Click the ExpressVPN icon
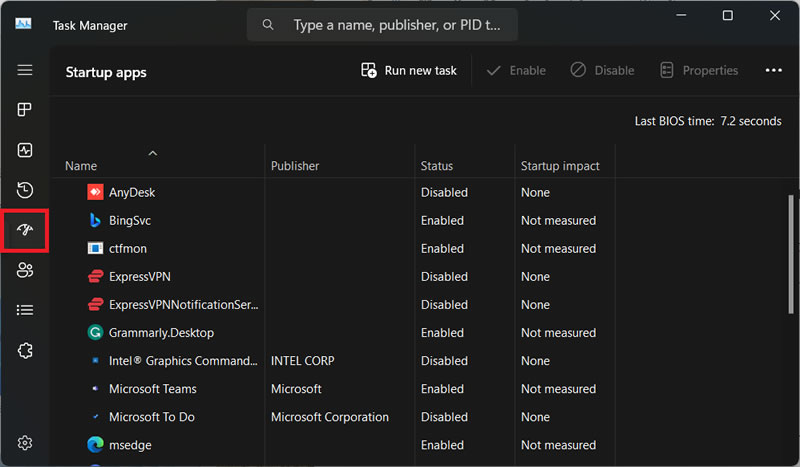 (x=95, y=277)
